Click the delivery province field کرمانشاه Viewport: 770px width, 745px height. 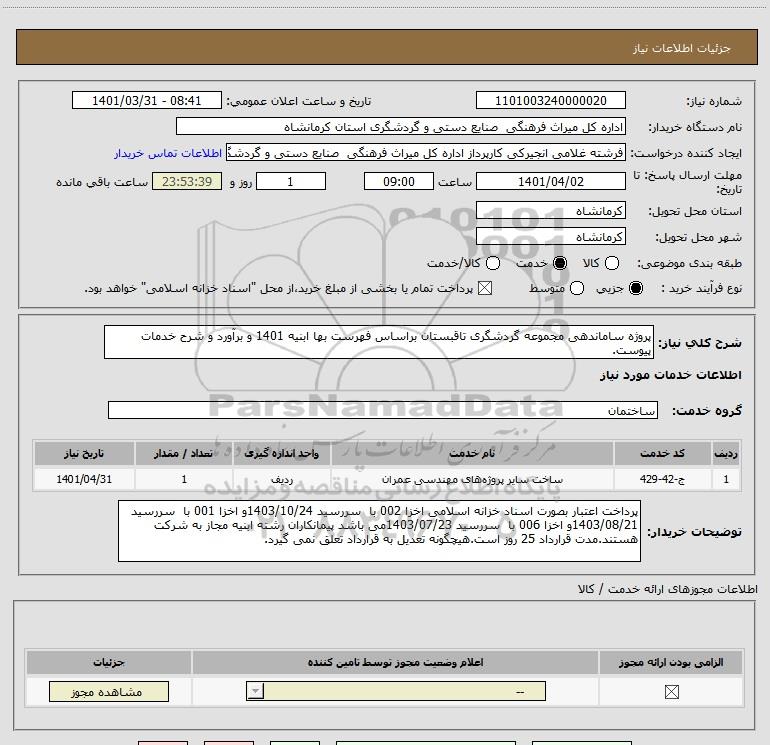tap(550, 211)
